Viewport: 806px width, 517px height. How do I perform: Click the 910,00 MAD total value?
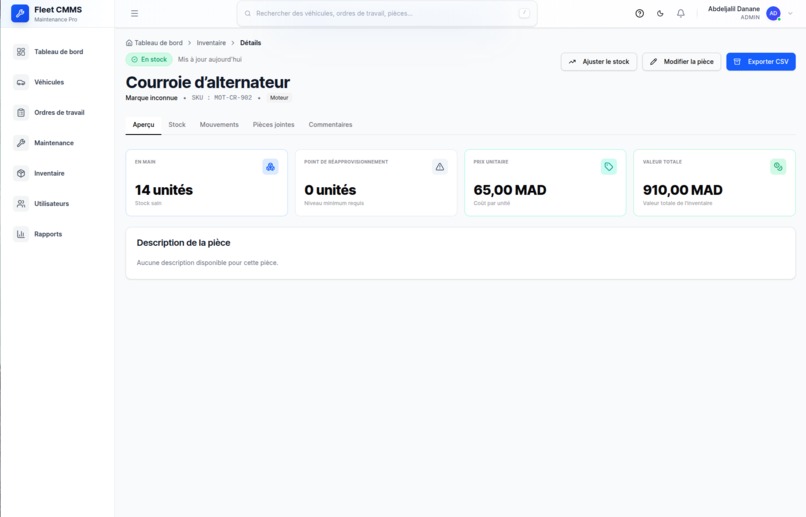pos(683,190)
